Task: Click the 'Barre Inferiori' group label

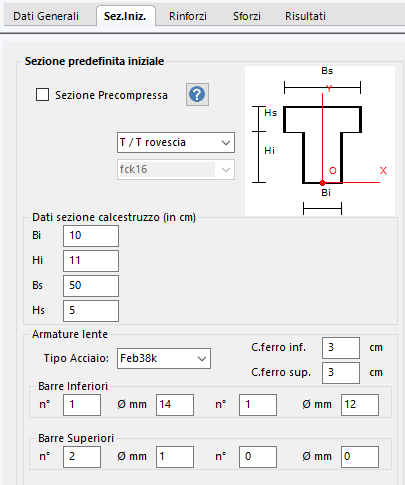Action: [73, 386]
